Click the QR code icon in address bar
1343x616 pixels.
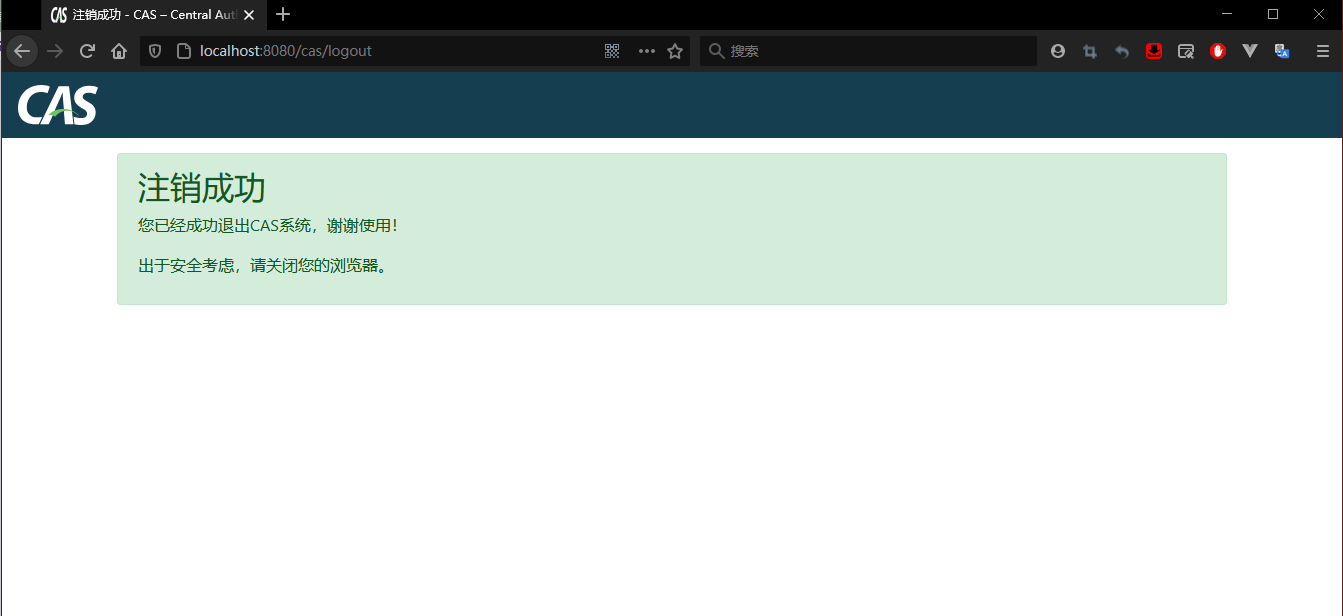tap(613, 51)
